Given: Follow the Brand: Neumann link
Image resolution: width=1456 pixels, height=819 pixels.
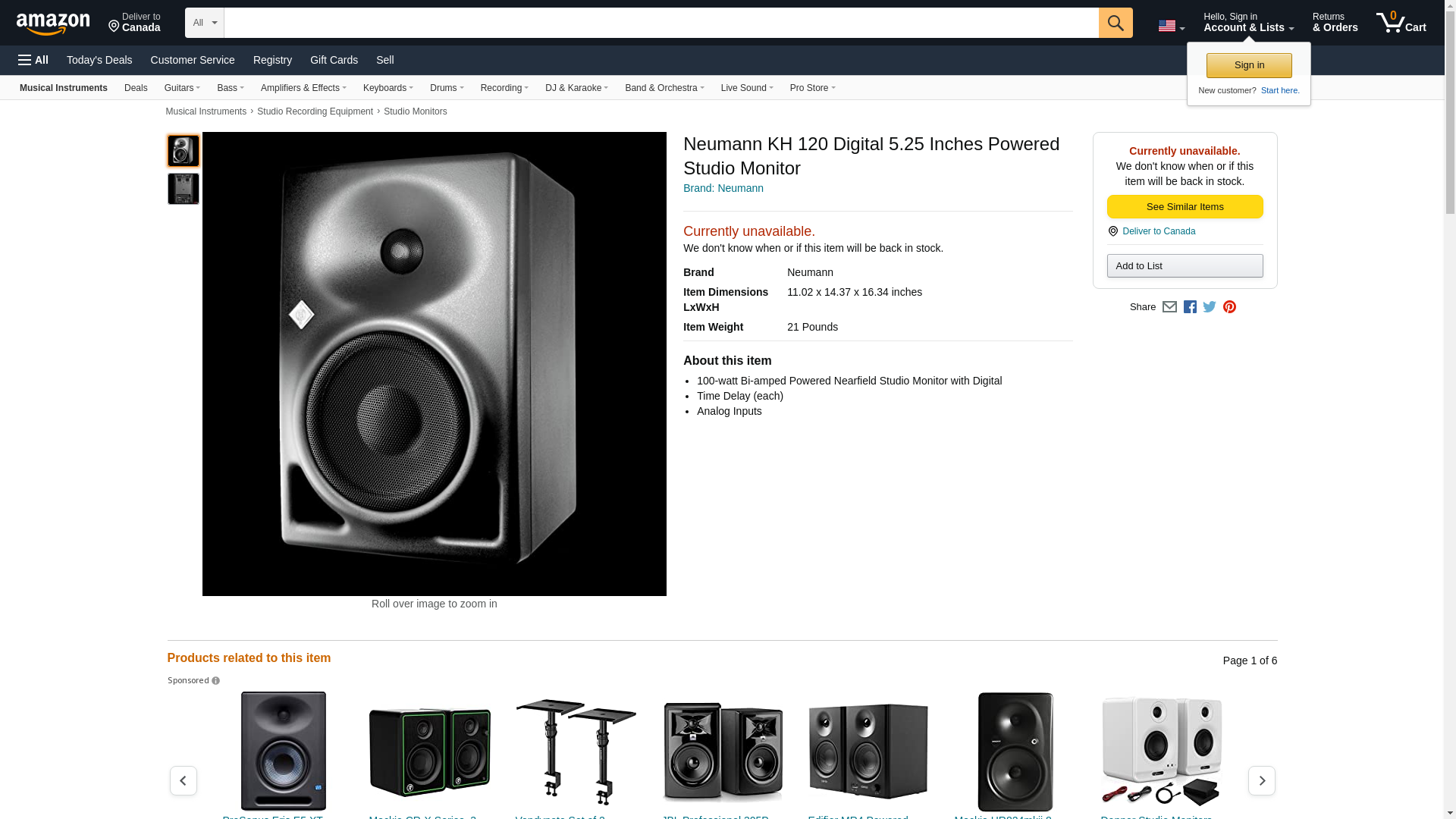Looking at the screenshot, I should pyautogui.click(x=723, y=188).
